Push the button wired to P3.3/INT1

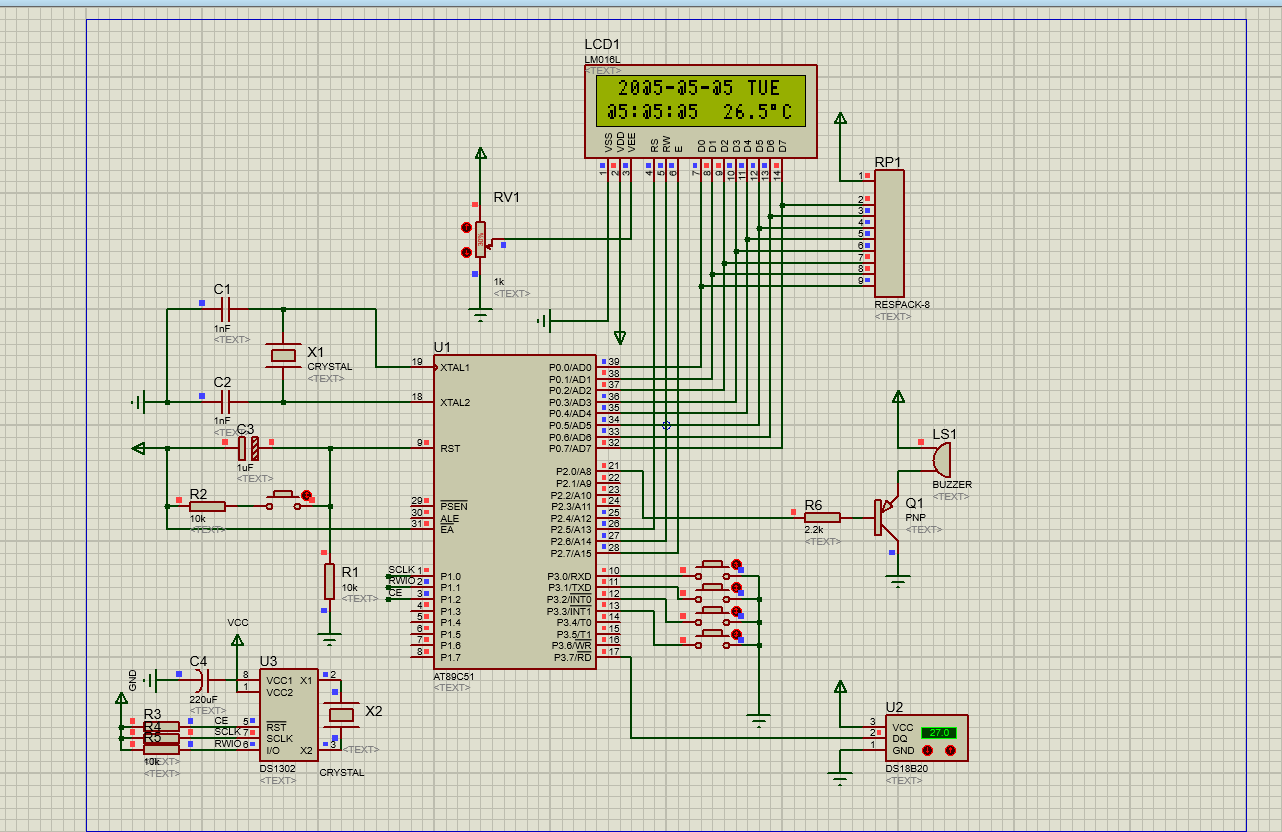[x=713, y=638]
